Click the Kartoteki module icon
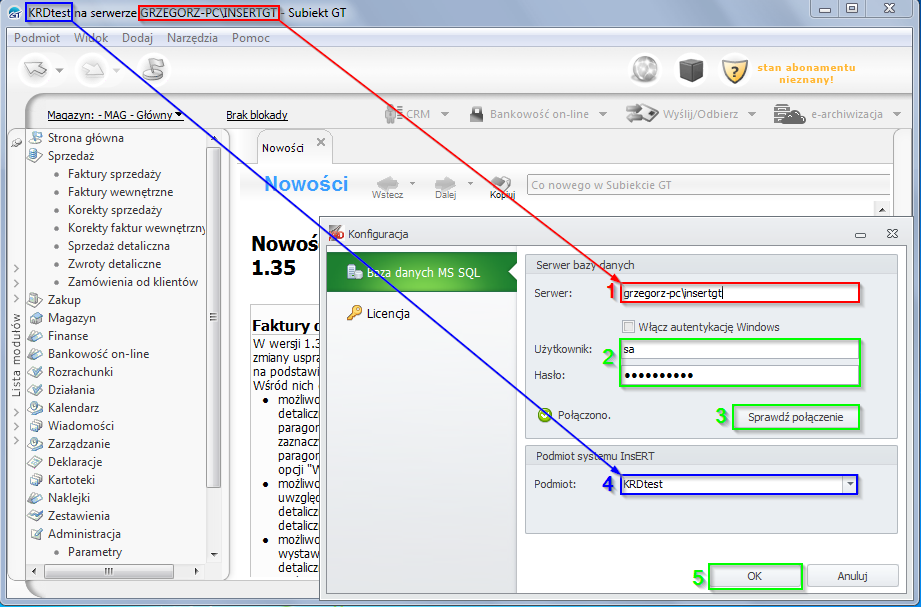The width and height of the screenshot is (921, 607). (x=35, y=479)
